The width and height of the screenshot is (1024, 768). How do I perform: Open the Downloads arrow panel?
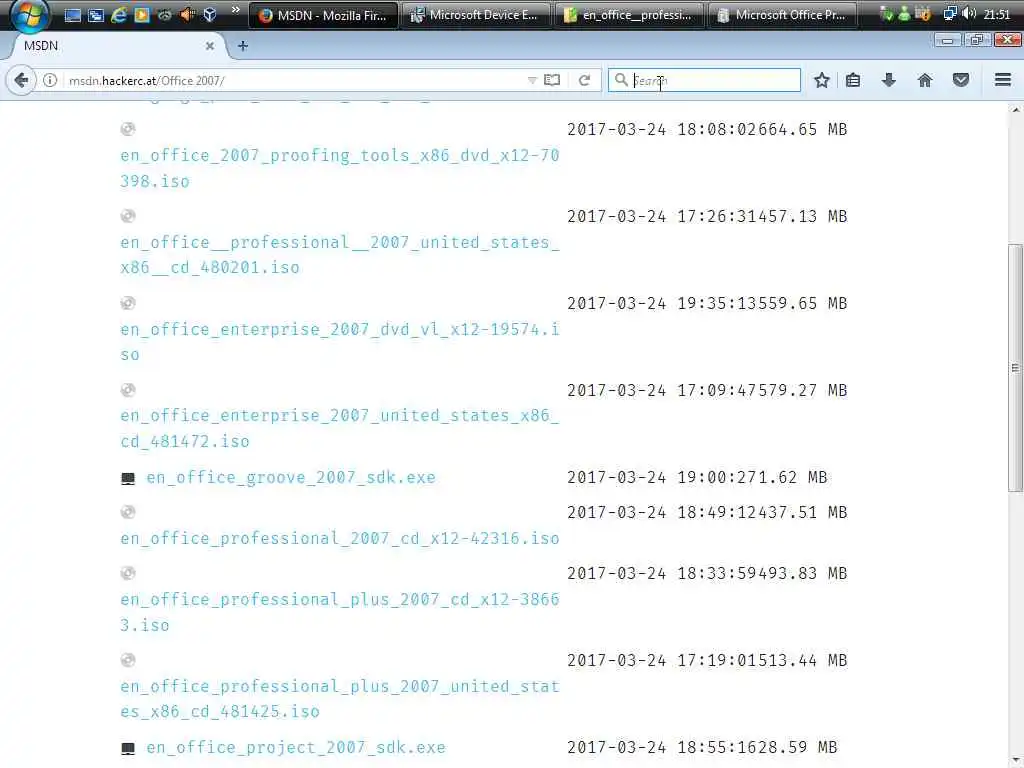coord(889,80)
